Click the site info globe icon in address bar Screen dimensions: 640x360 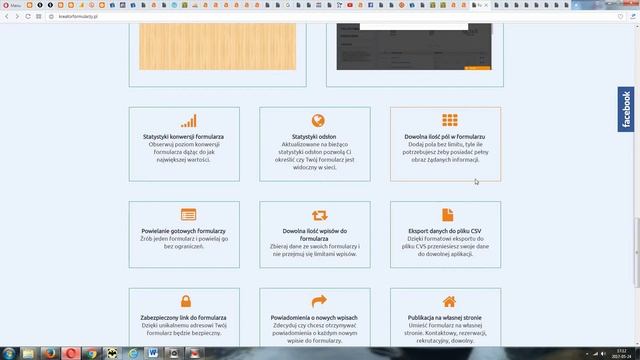point(51,17)
